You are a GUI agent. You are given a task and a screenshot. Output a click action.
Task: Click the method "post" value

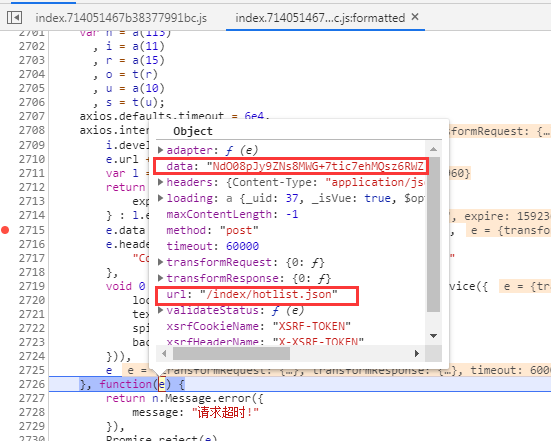click(x=239, y=231)
